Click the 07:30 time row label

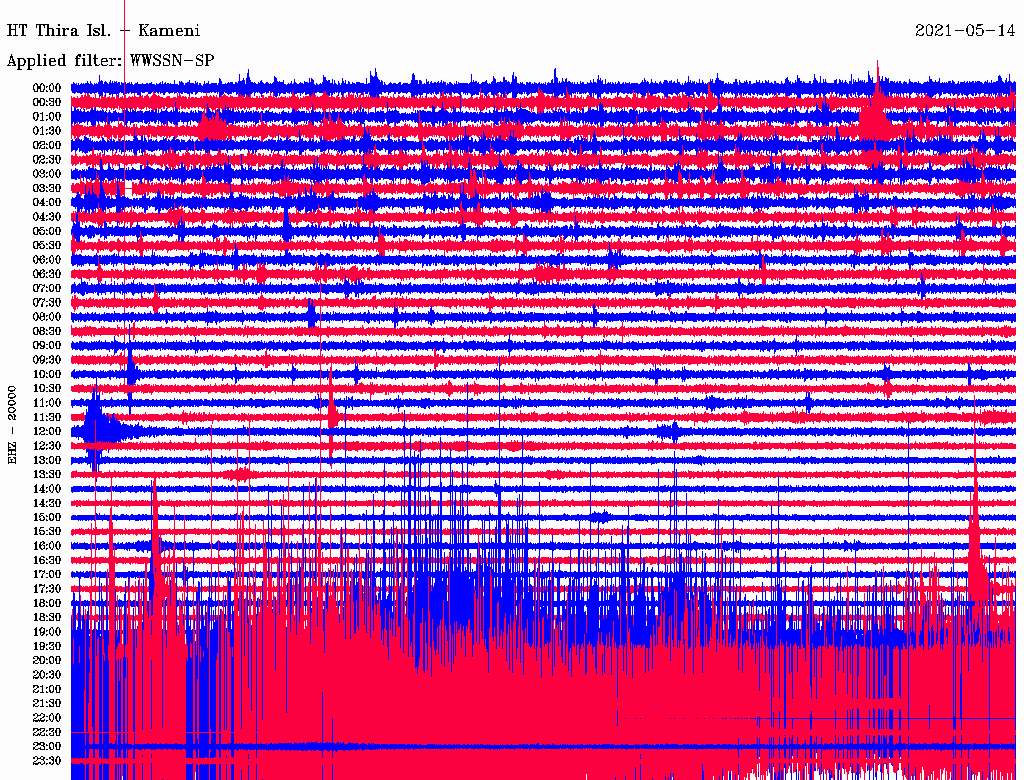47,302
